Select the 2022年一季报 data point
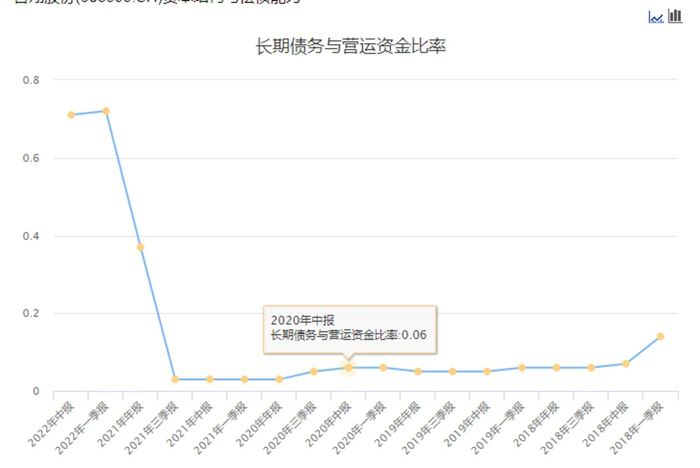700x468 pixels. [x=106, y=111]
